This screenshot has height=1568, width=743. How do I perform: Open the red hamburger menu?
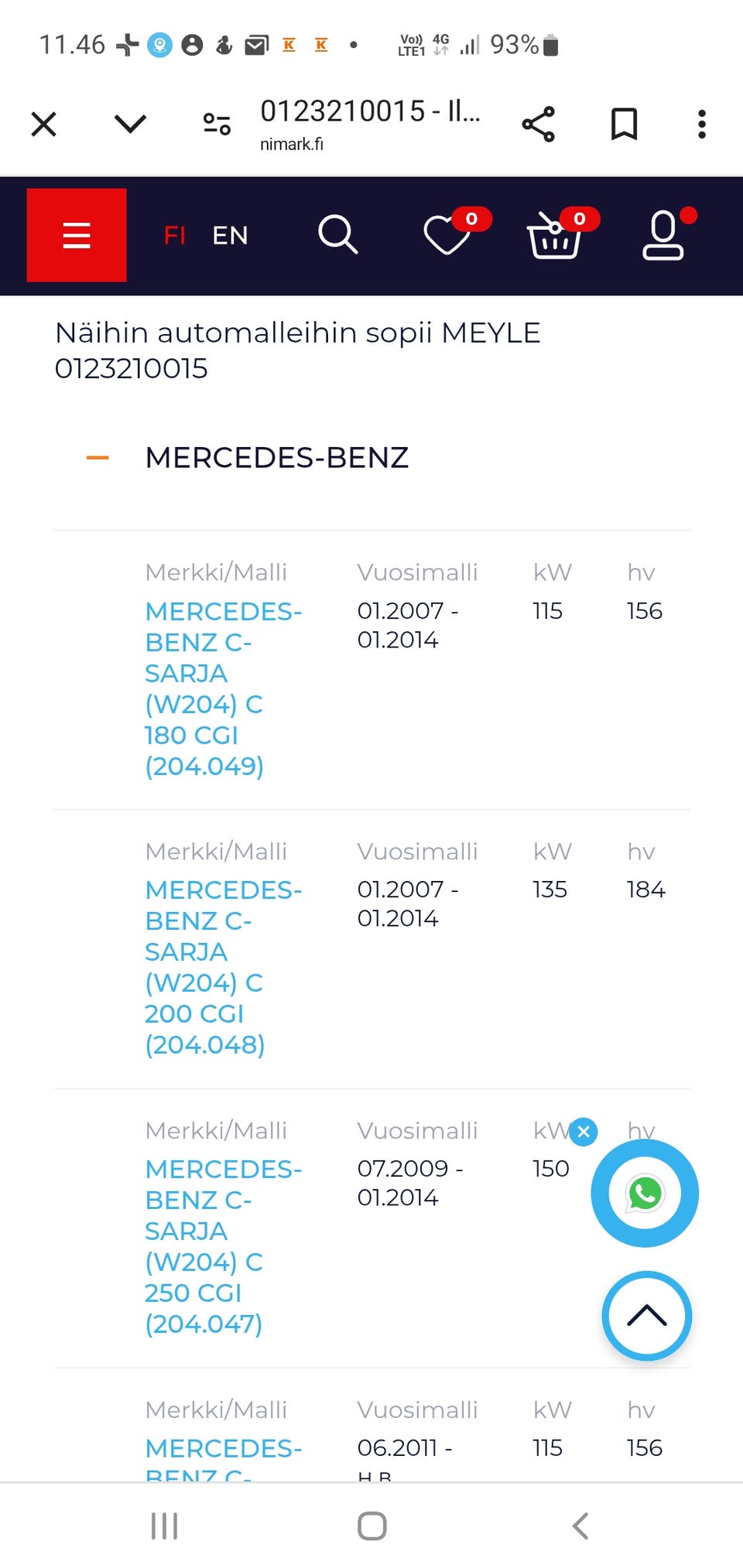77,235
